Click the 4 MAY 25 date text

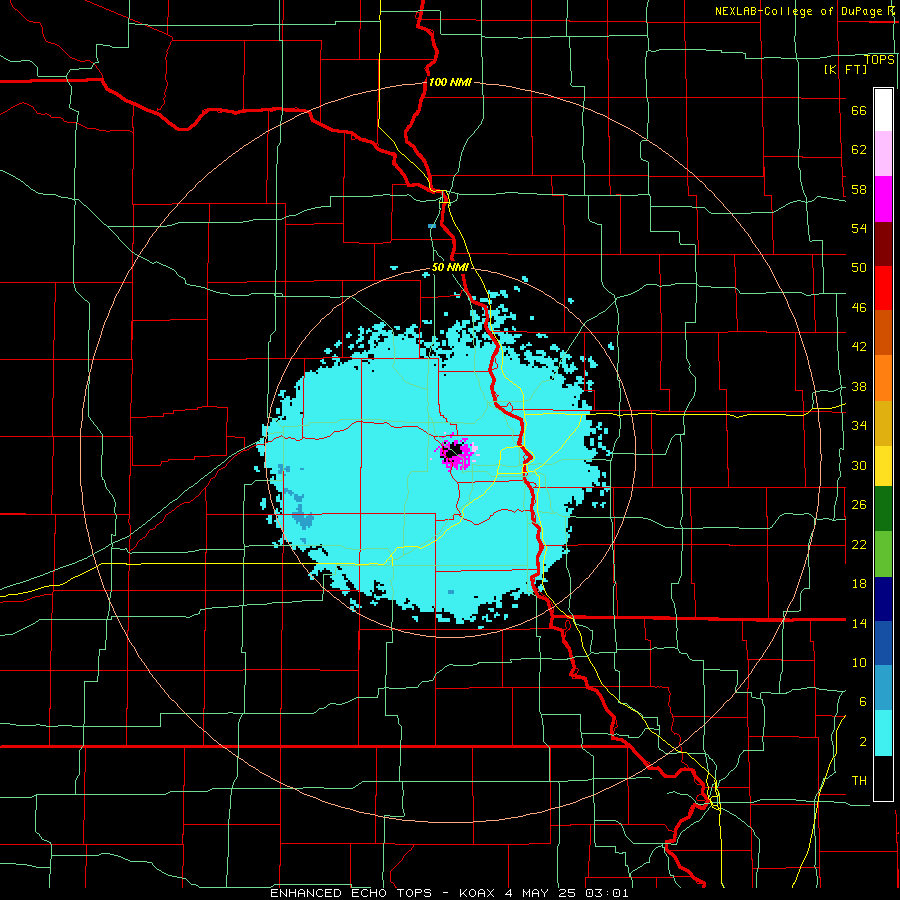(x=540, y=893)
